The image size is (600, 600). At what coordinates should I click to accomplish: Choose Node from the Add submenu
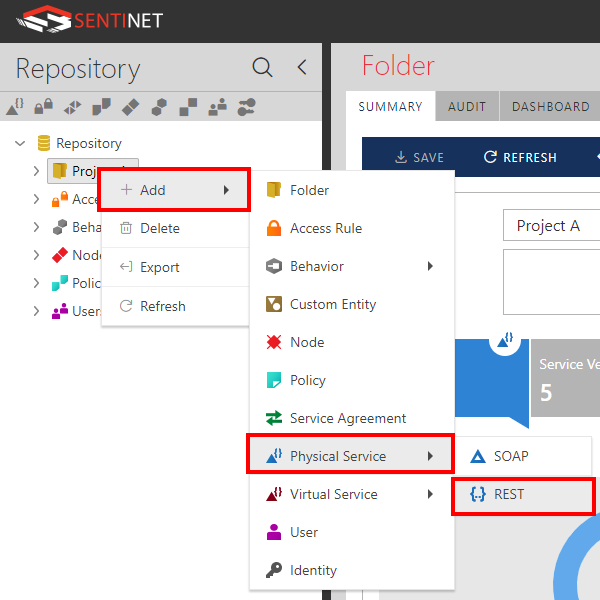306,342
